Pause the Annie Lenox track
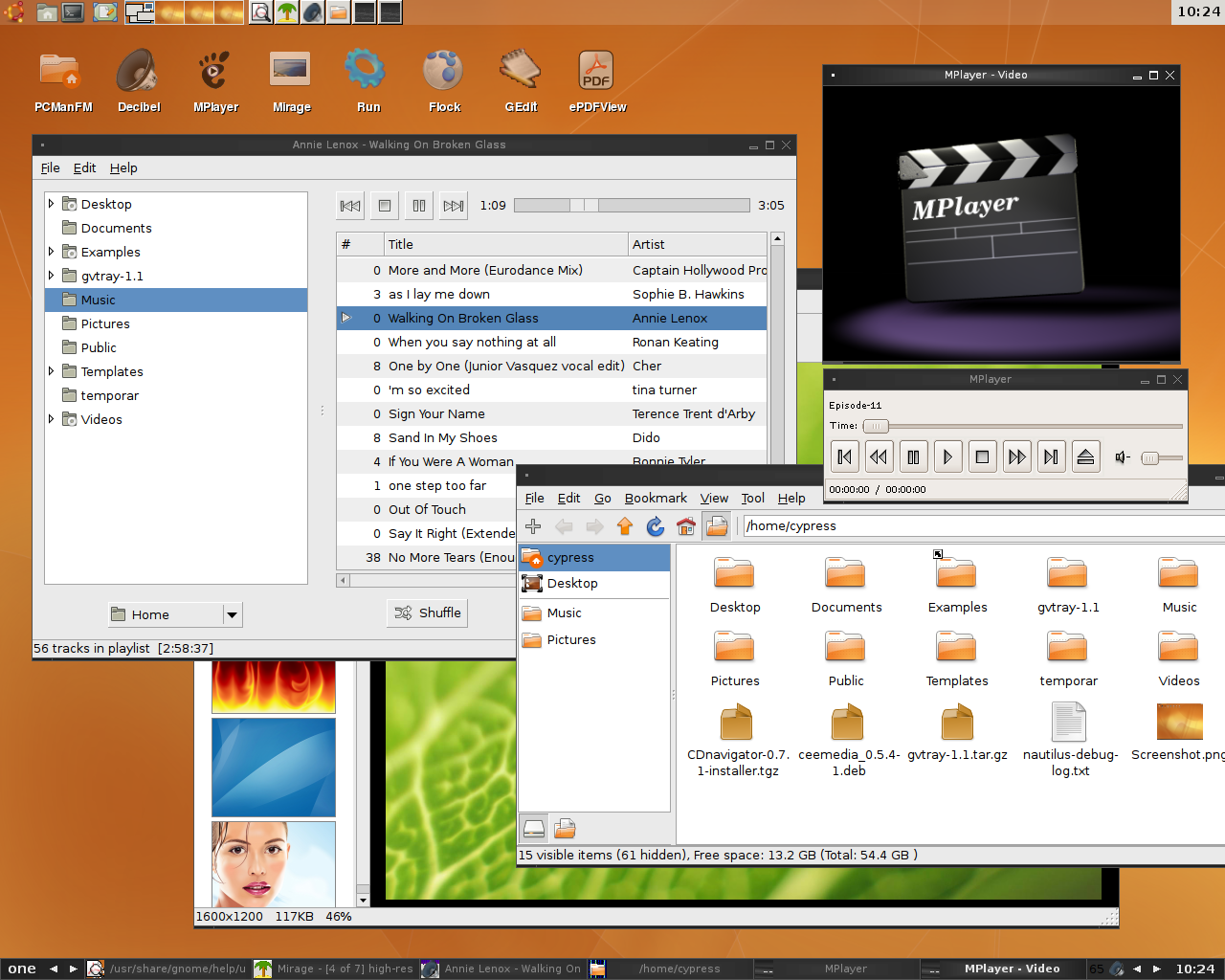The height and width of the screenshot is (980, 1225). click(x=419, y=205)
